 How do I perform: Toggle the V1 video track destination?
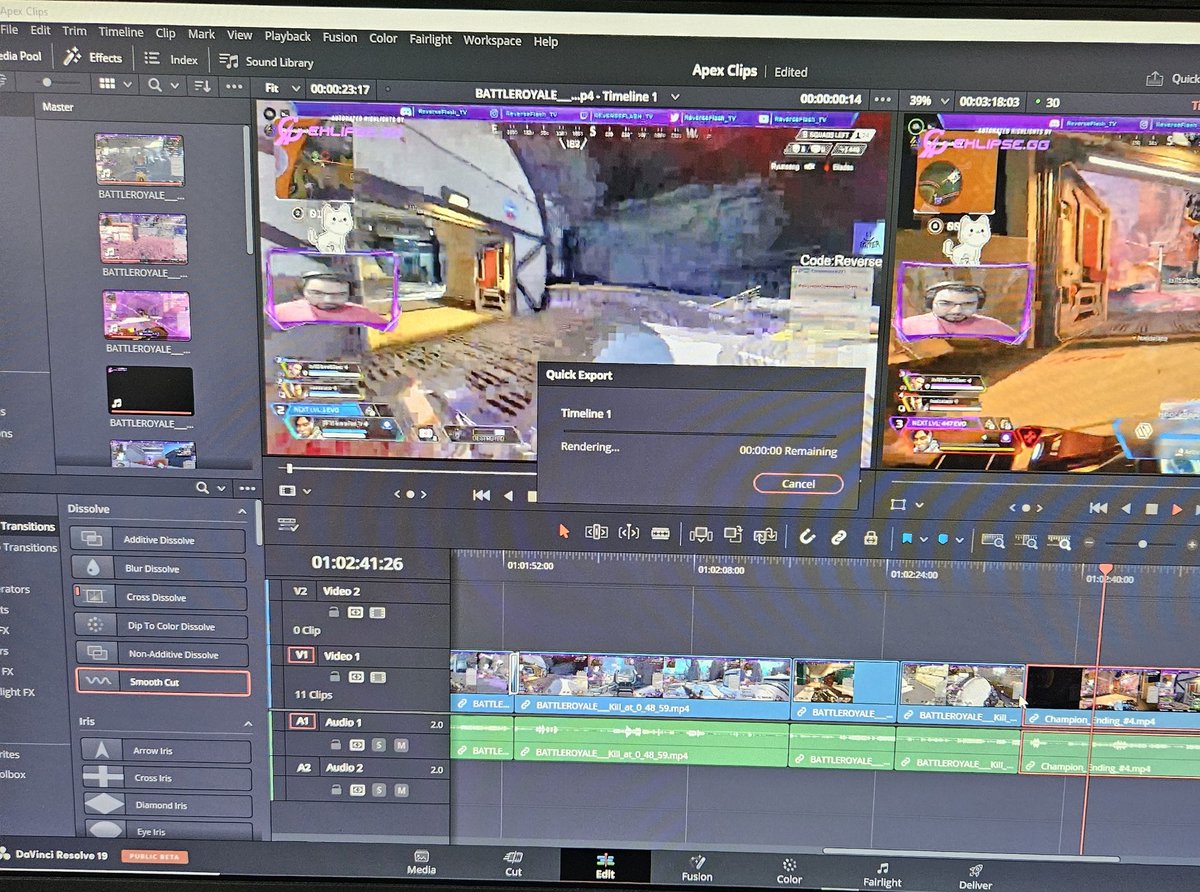click(300, 656)
